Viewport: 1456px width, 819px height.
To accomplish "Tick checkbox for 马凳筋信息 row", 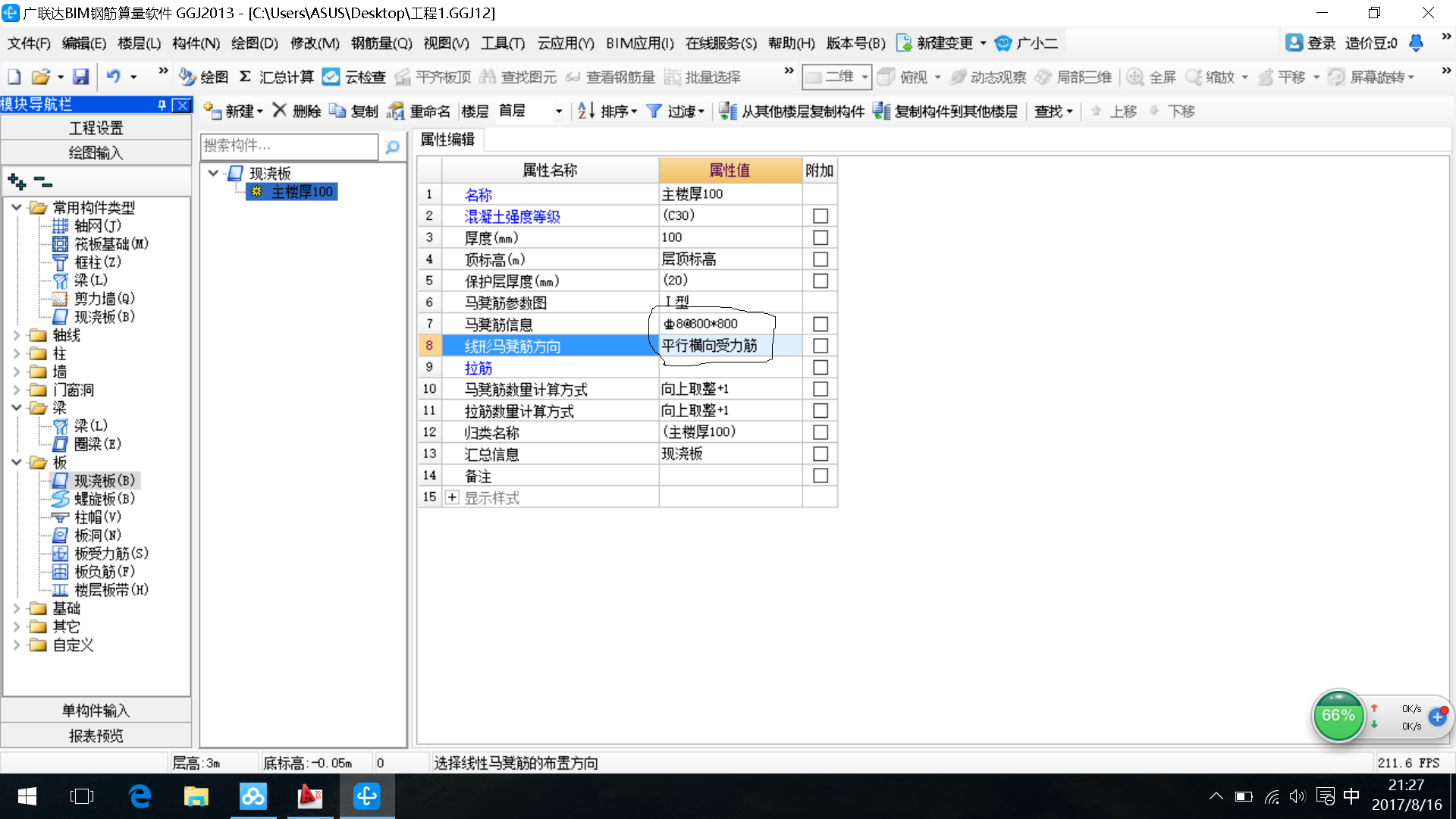I will pyautogui.click(x=820, y=324).
